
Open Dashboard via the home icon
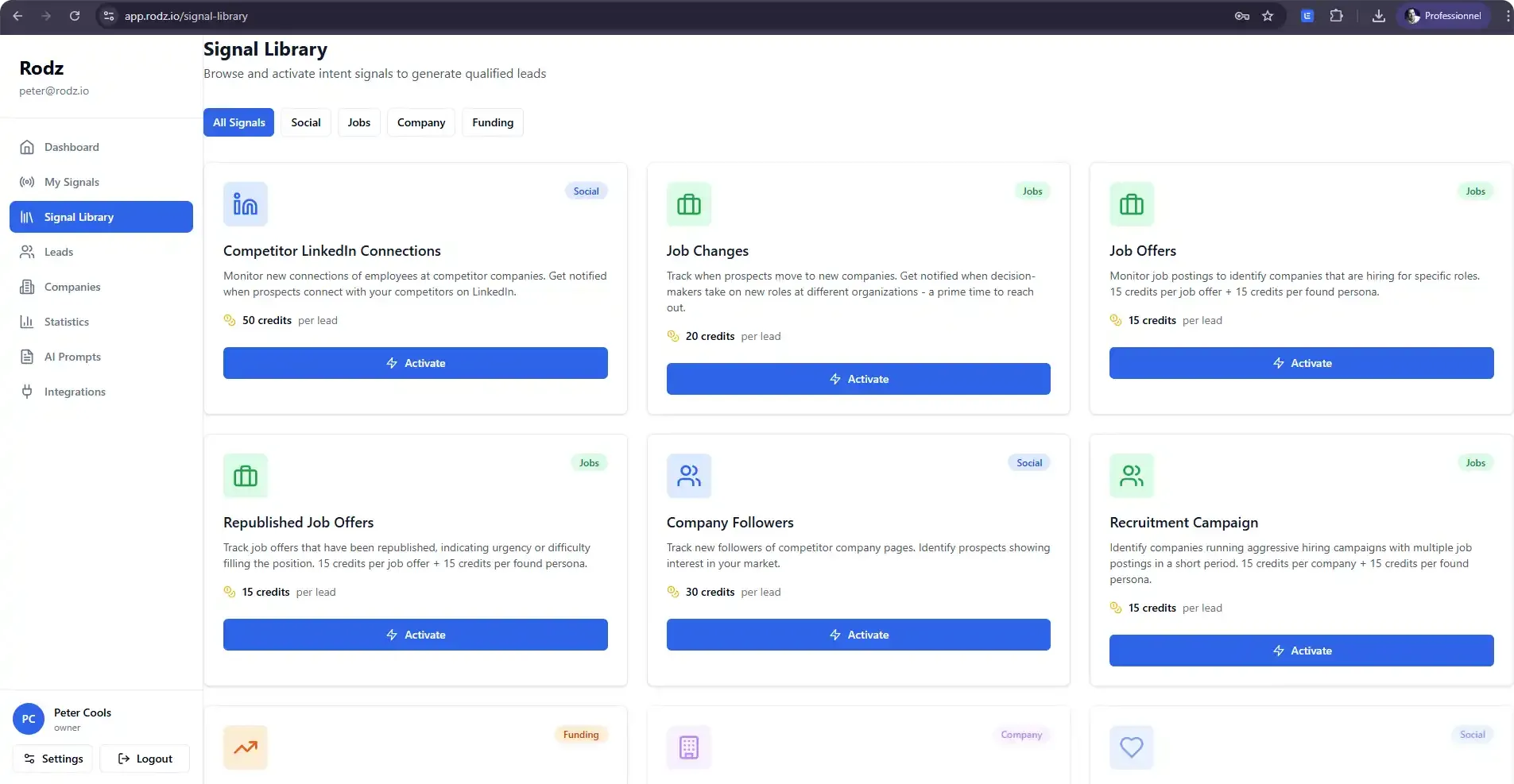(28, 147)
